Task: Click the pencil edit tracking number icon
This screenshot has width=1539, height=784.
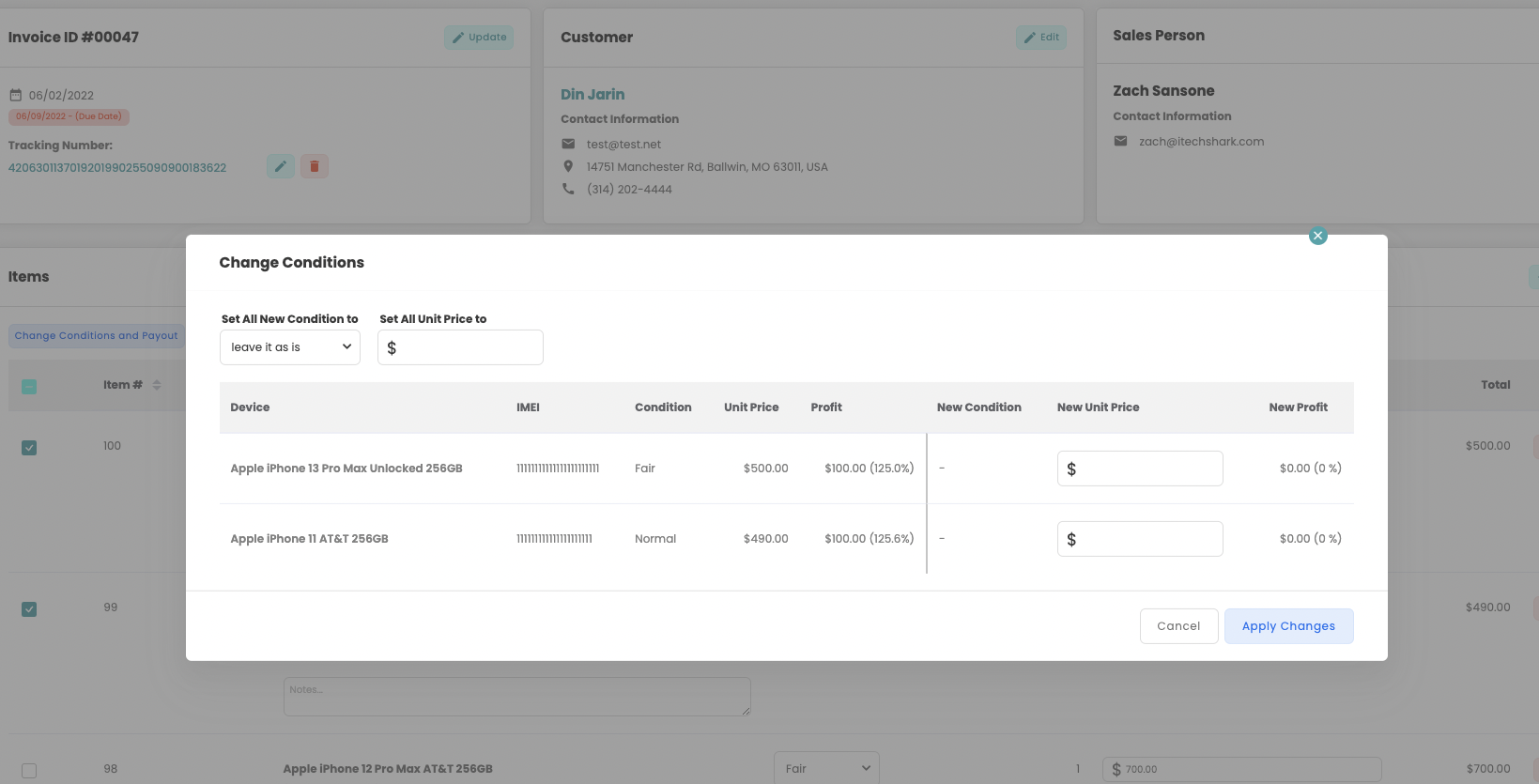Action: click(x=281, y=166)
